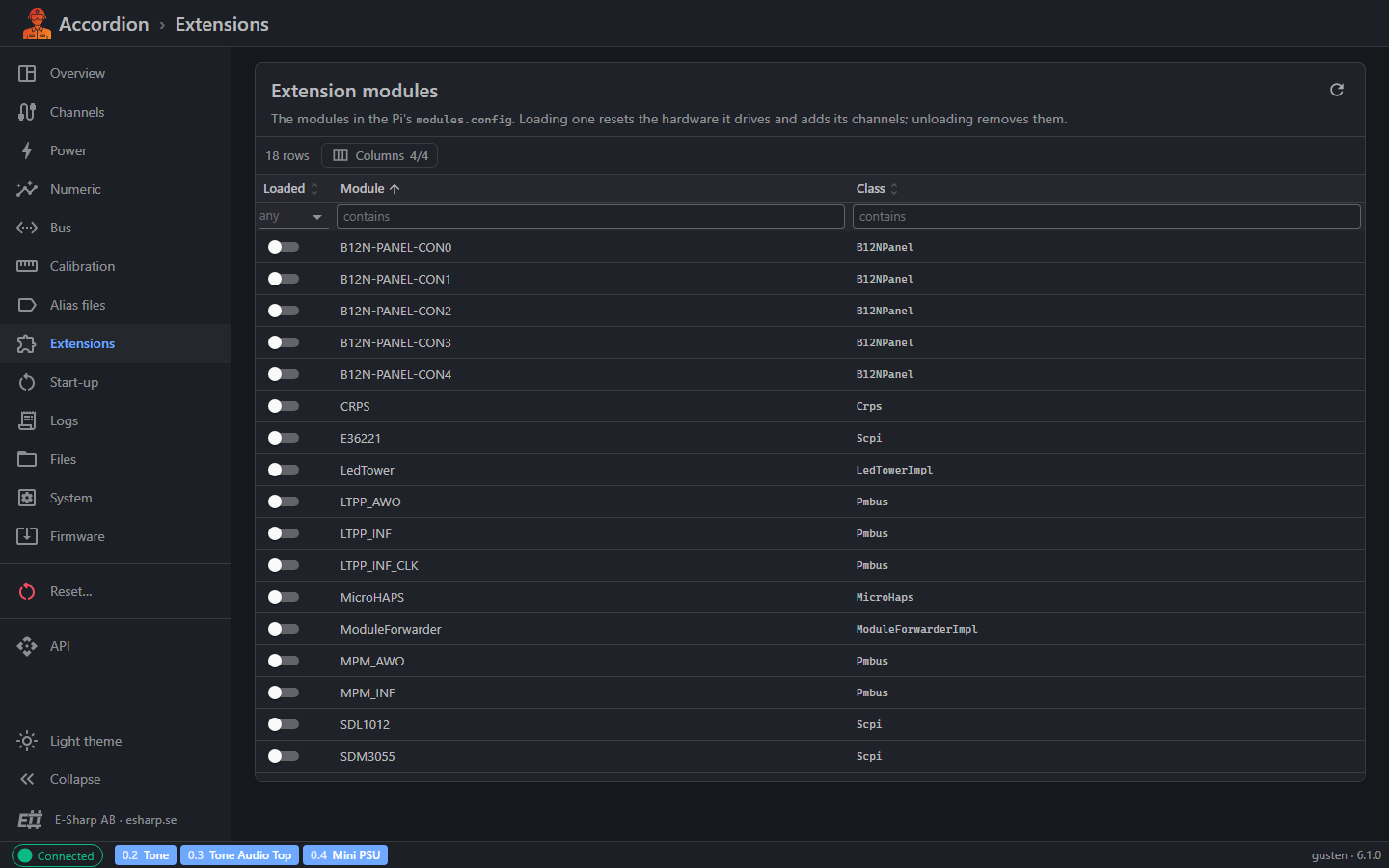Click the Bus icon in sidebar
Viewport: 1389px width, 868px height.
coord(27,228)
